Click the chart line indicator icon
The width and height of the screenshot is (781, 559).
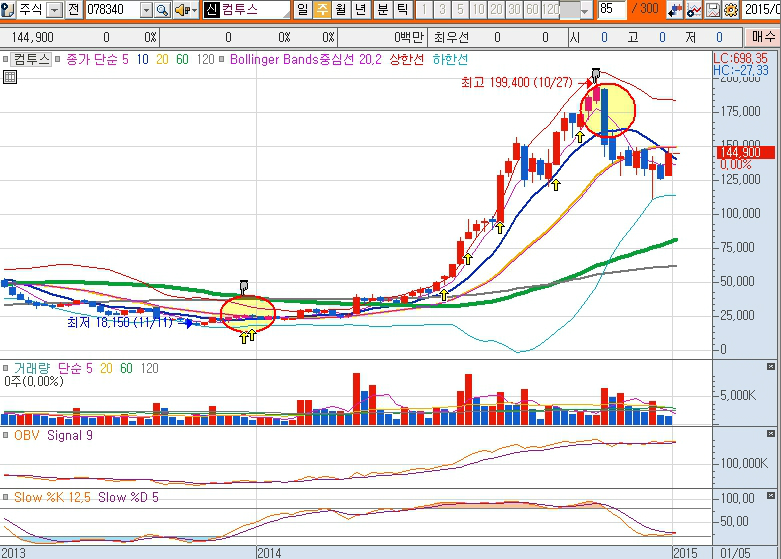(694, 9)
